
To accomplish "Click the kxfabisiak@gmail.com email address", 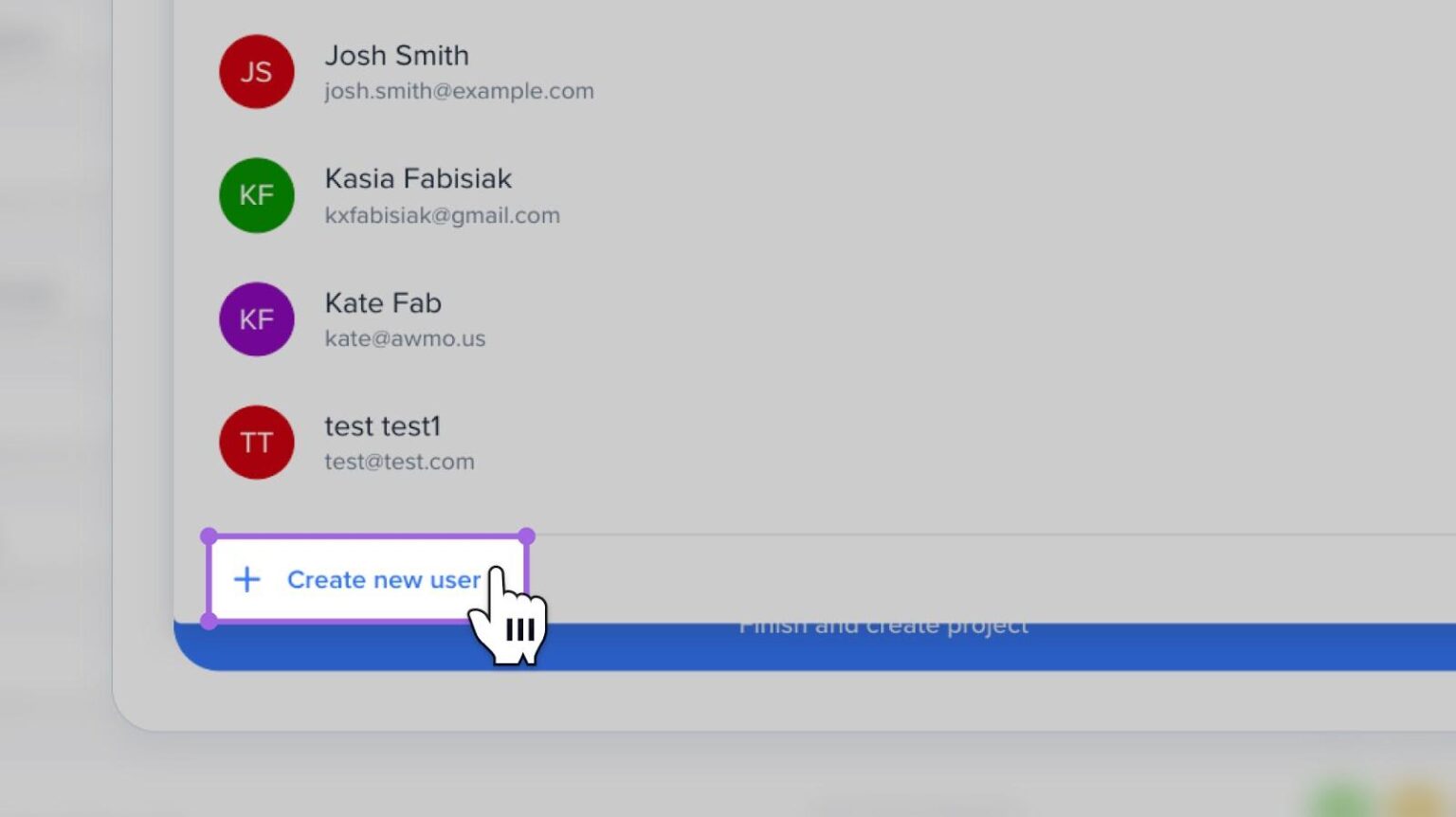I will [442, 216].
